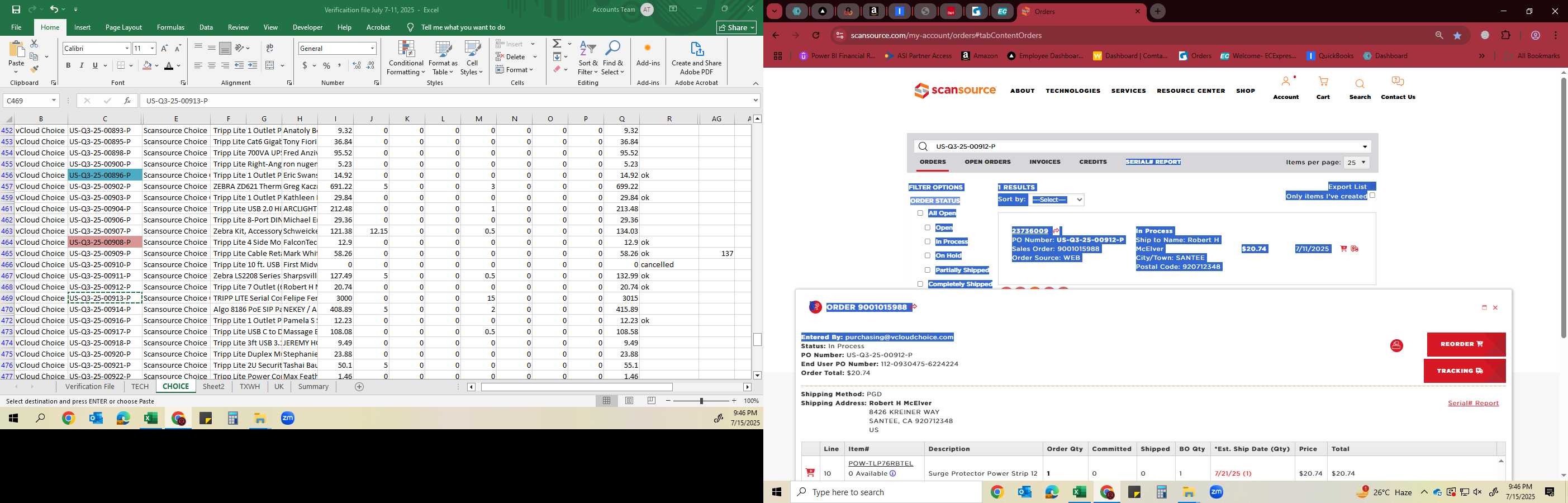1568x503 pixels.
Task: Expand the order search box dropdown arrow
Action: point(1365,147)
